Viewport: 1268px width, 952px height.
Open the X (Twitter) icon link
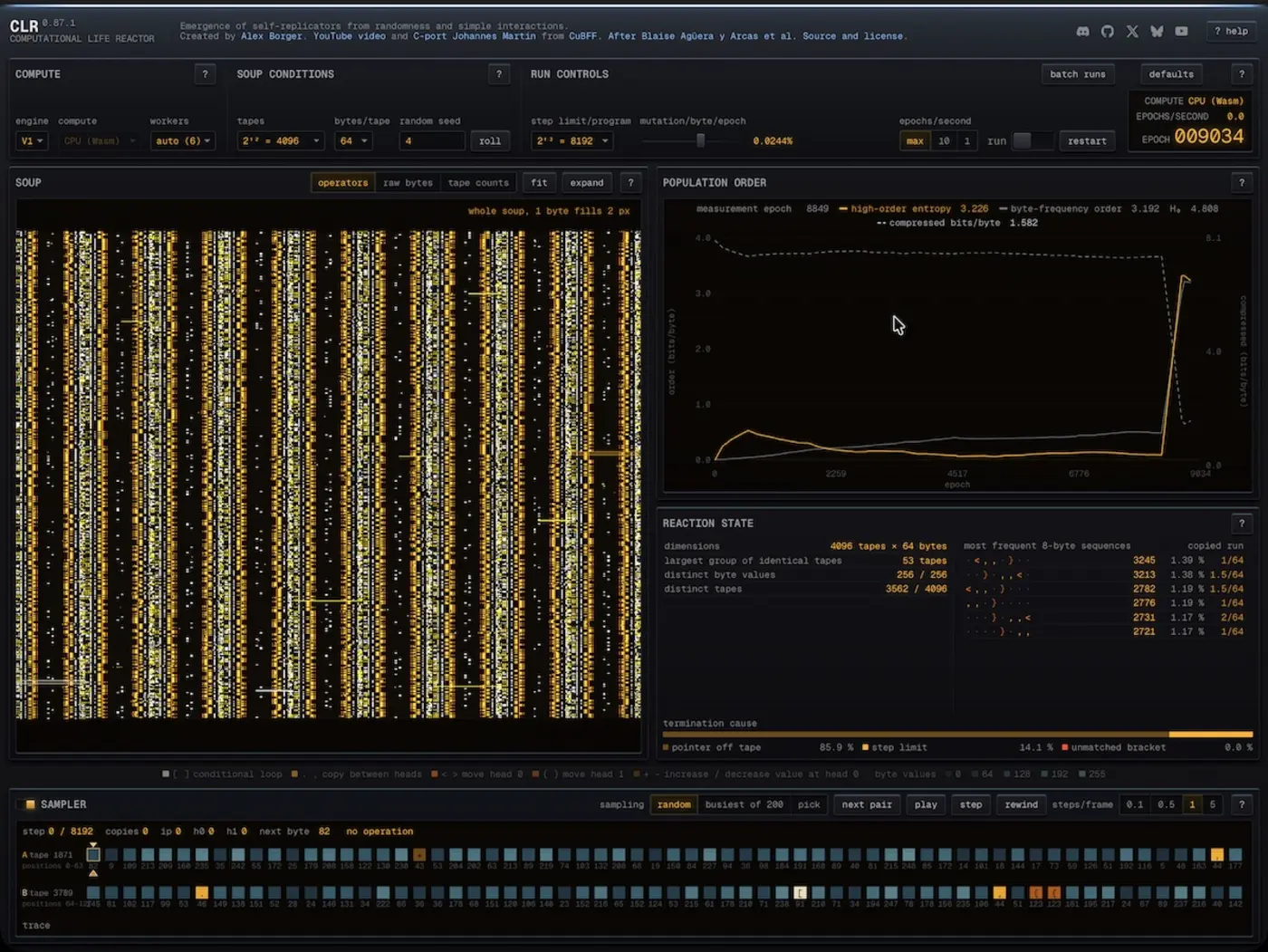tap(1132, 31)
